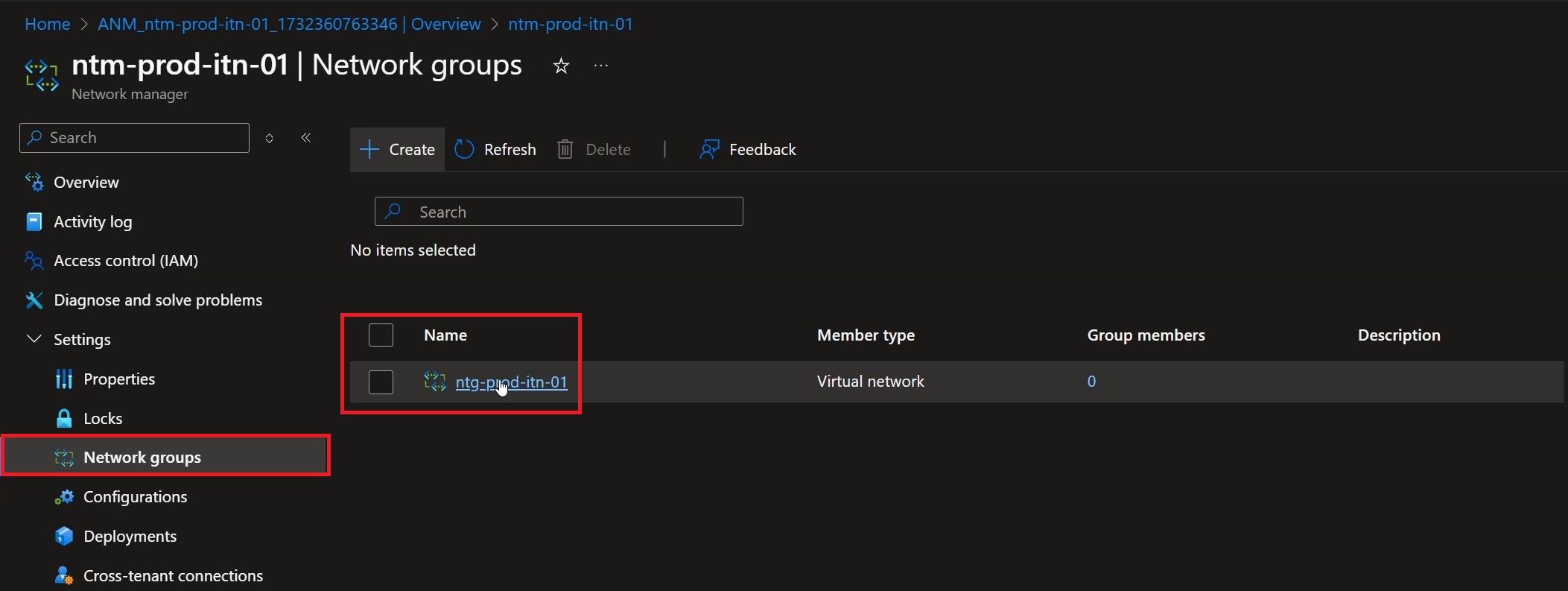Click the Activity log icon
This screenshot has height=591, width=1568.
(x=34, y=221)
